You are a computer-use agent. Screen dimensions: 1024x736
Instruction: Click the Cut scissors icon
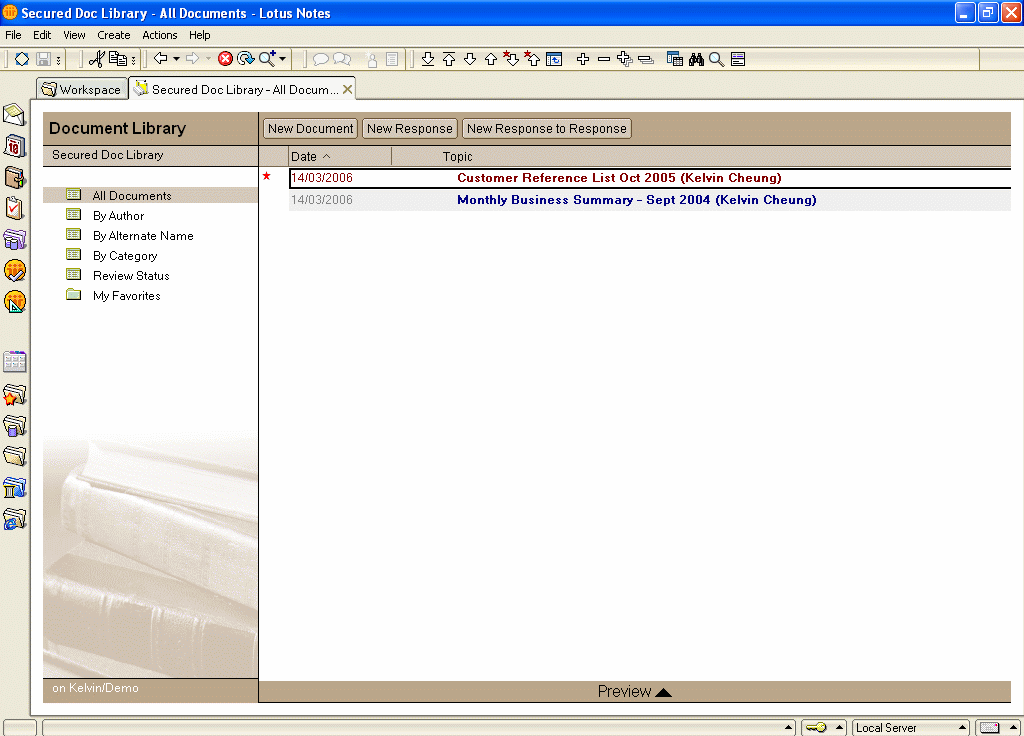[96, 59]
